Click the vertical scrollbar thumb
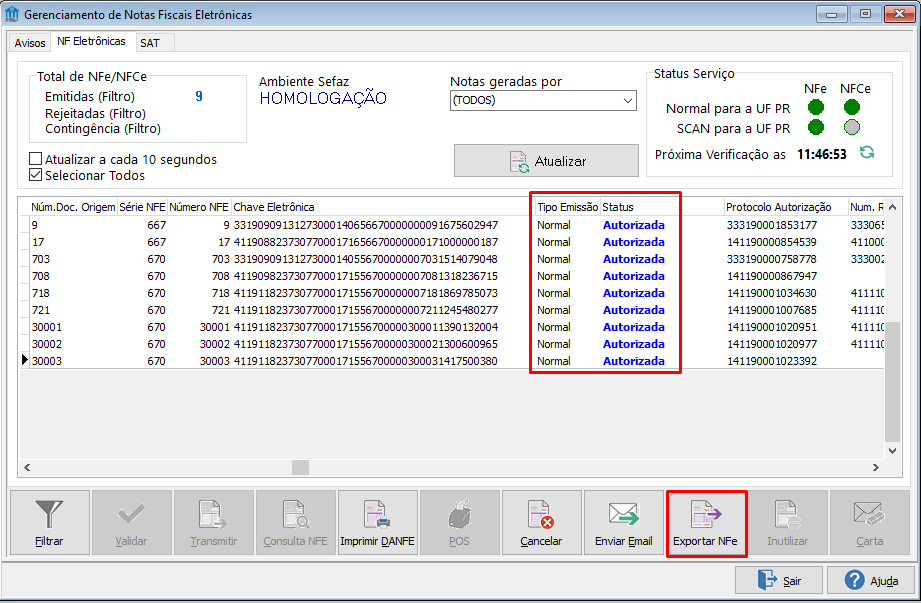The height and width of the screenshot is (603, 921). coord(892,382)
